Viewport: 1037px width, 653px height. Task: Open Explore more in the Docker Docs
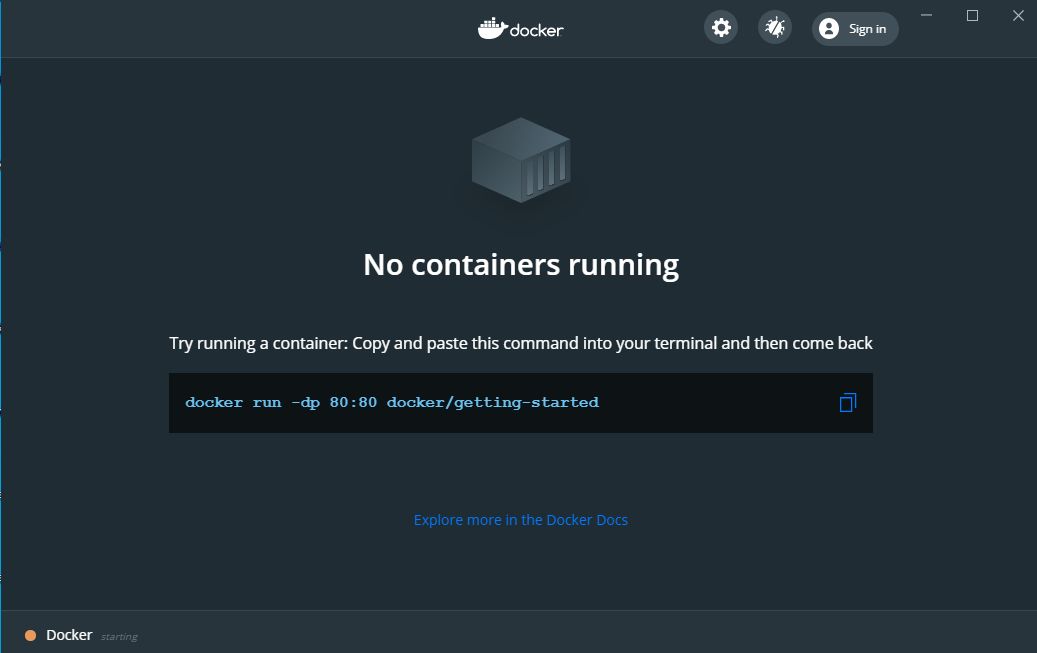click(520, 519)
